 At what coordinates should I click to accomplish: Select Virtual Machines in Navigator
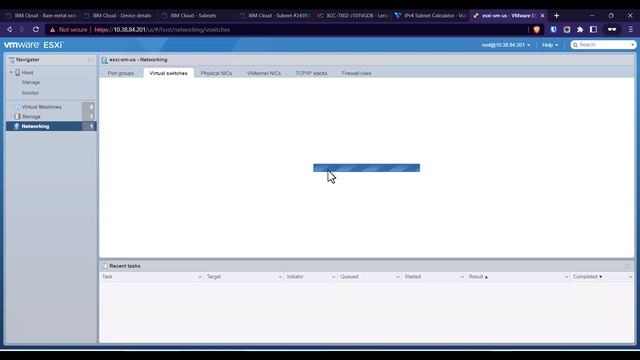[42, 107]
